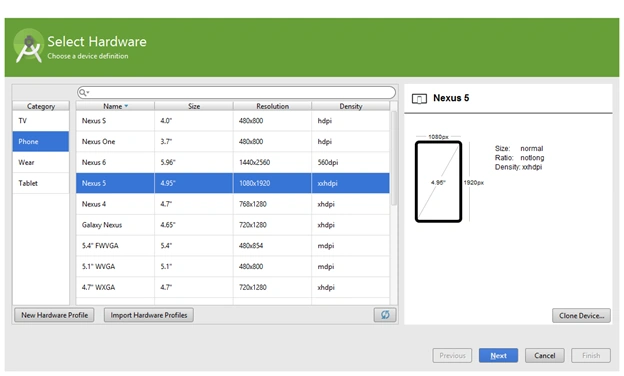Click the 1080x1920 resolution cell
This screenshot has width=624, height=376.
point(272,183)
